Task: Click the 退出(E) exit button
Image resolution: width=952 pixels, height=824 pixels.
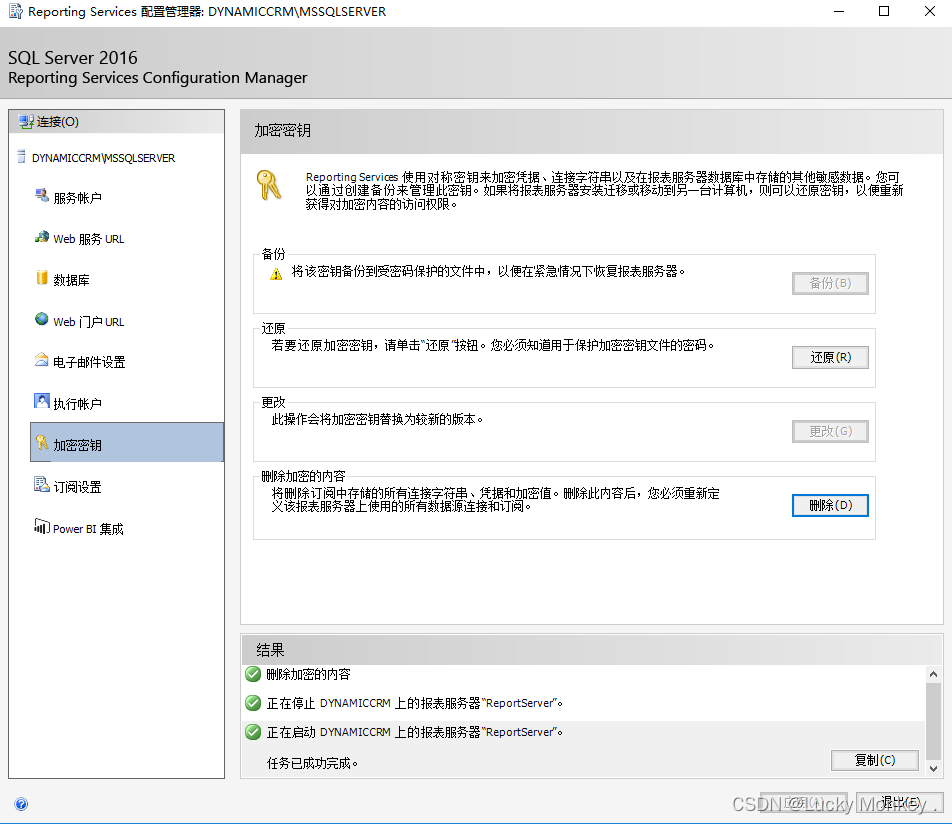Action: 900,803
